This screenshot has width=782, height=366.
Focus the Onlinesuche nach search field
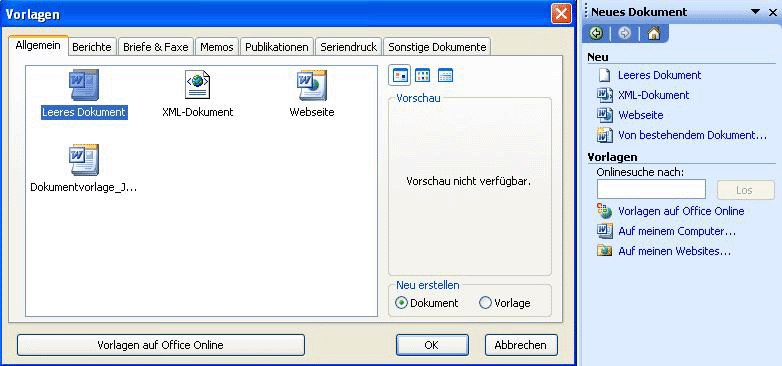(651, 189)
